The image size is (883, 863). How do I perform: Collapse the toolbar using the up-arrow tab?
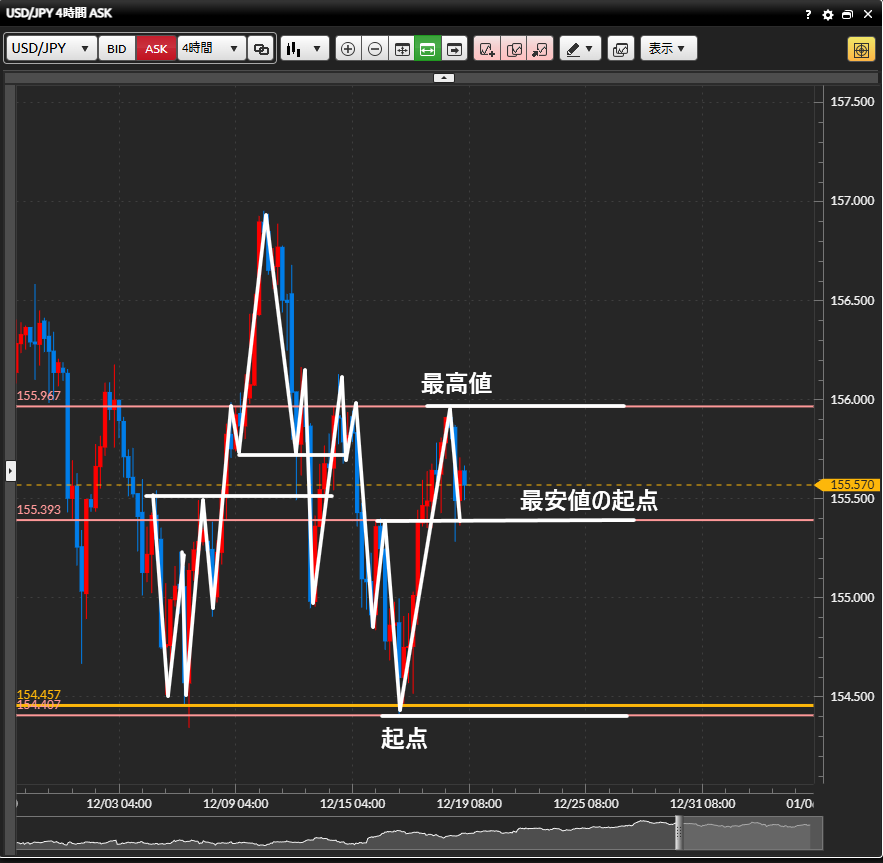coord(444,77)
